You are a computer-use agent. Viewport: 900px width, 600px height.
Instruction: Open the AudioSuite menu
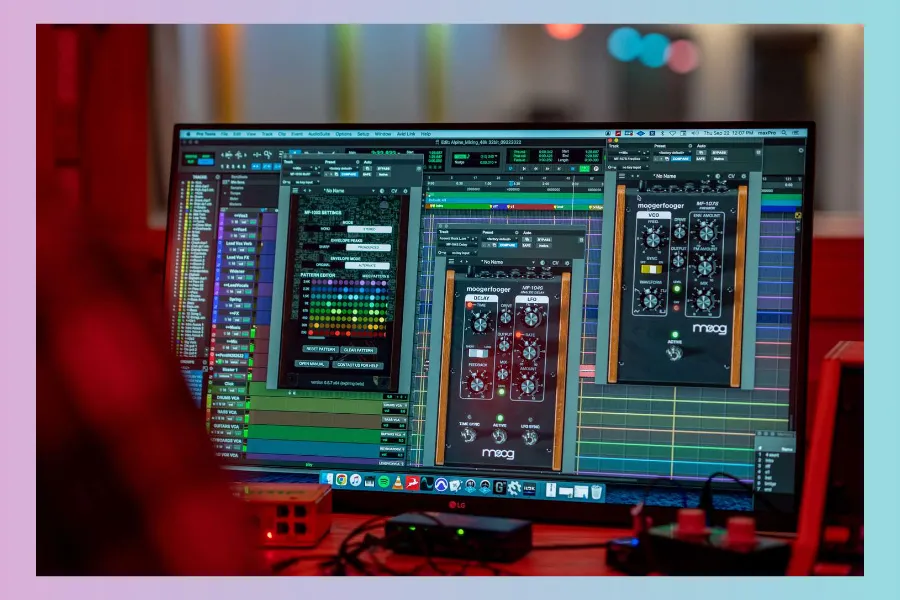pos(319,133)
